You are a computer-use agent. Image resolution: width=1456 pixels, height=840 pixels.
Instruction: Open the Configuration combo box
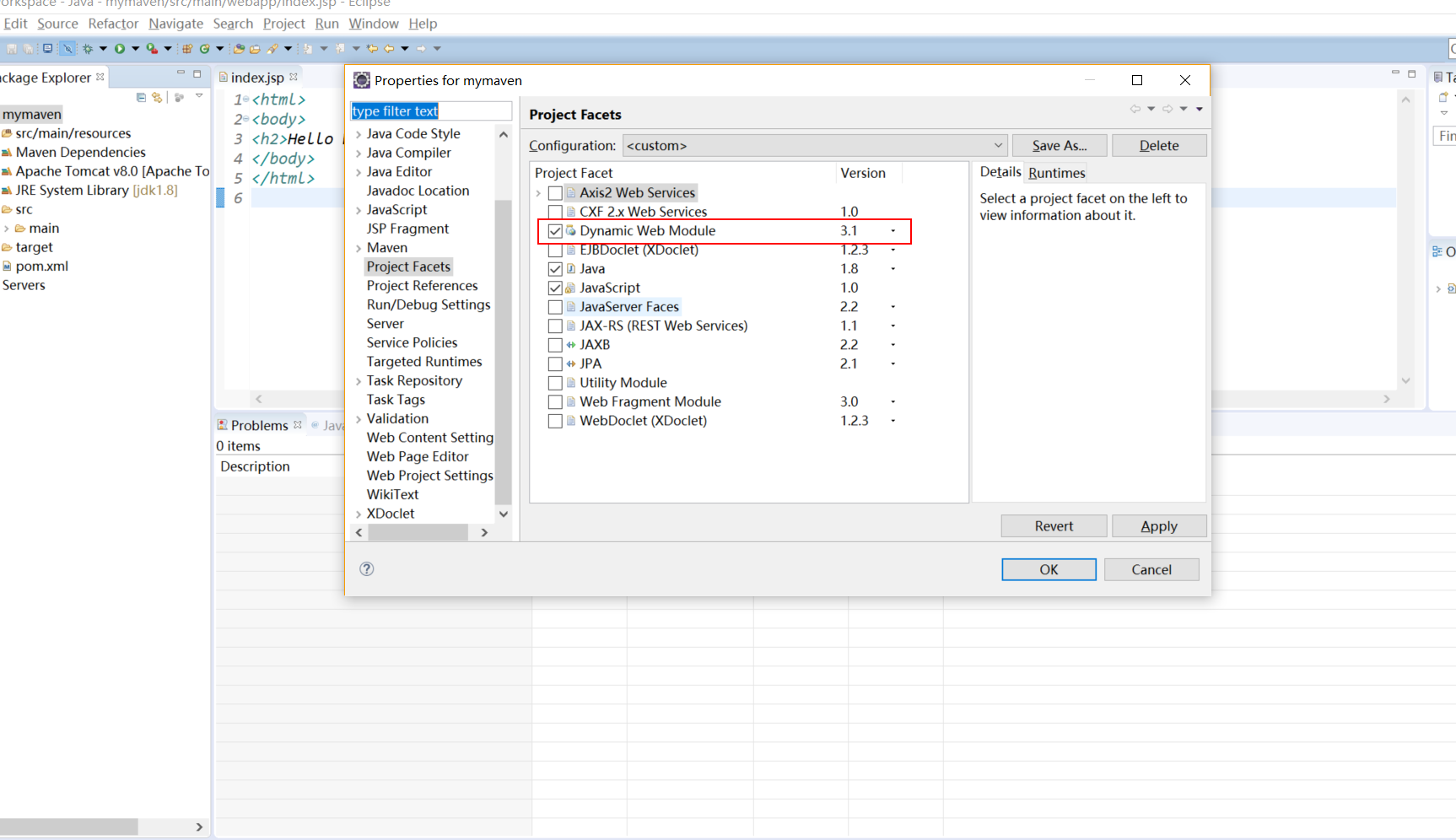(815, 145)
